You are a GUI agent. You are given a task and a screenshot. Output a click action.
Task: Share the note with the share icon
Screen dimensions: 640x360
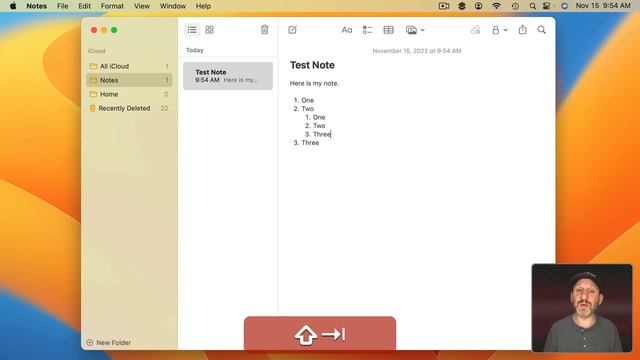click(x=522, y=30)
